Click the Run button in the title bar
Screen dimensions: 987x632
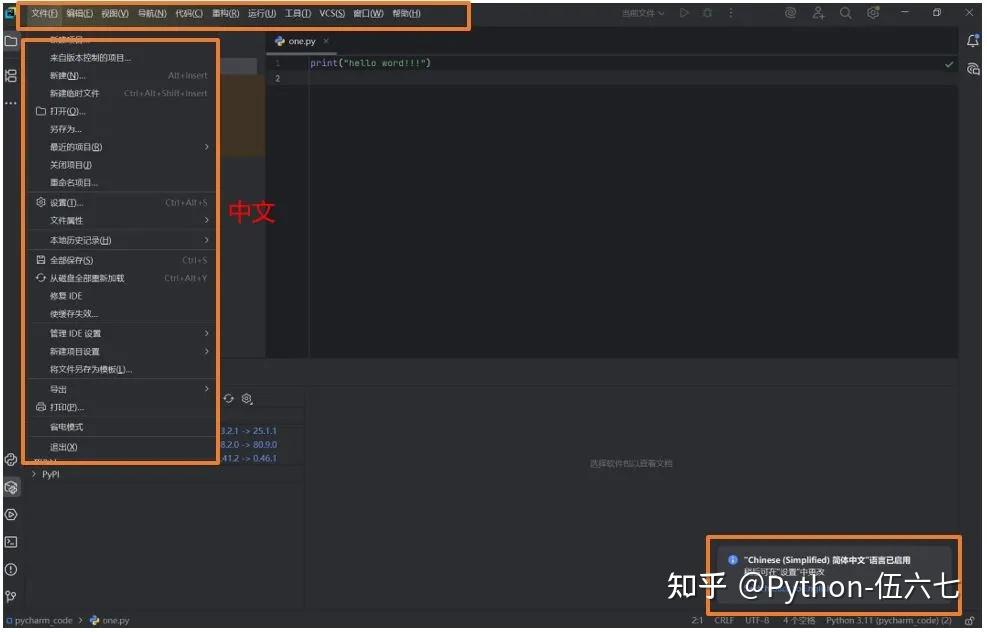[x=684, y=12]
